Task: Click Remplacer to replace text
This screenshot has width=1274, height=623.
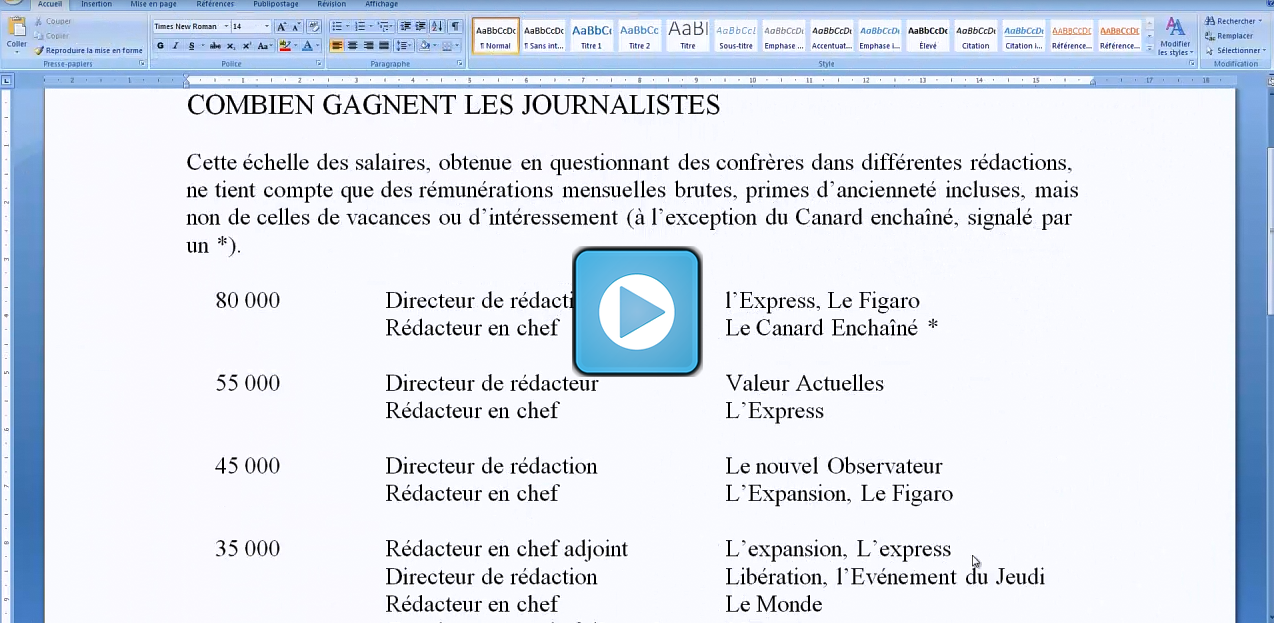Action: (1229, 35)
